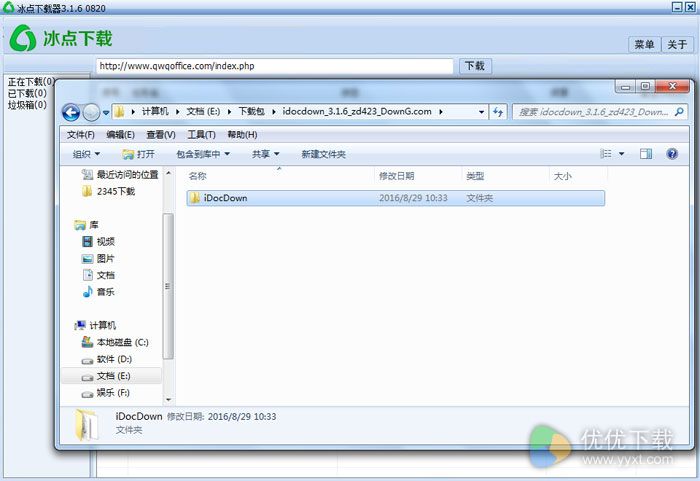Click the search box for idocdown folder
700x481 pixels.
click(600, 112)
